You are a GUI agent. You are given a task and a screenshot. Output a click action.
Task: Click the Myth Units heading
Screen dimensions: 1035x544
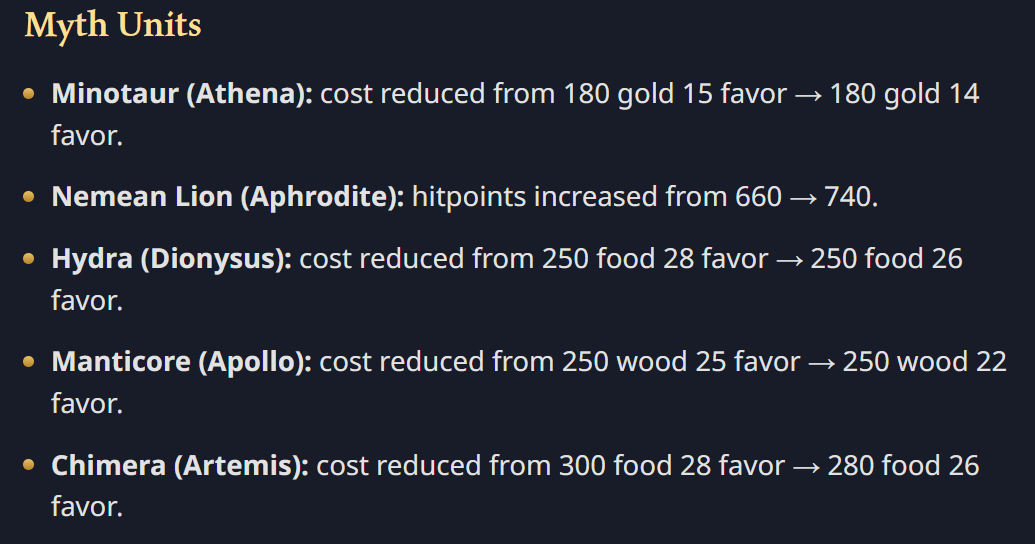[113, 25]
